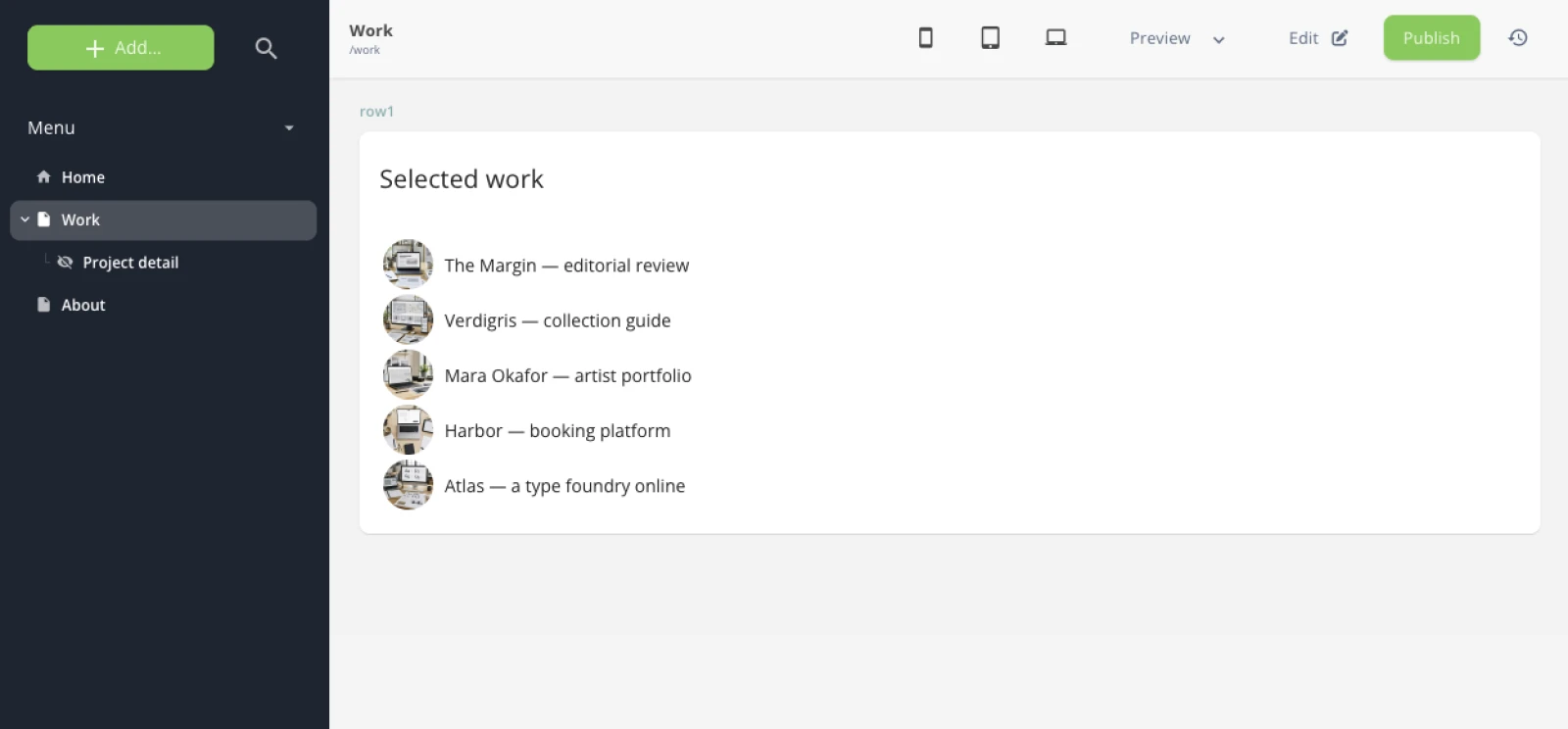
Task: Open the search magnifier in sidebar
Action: pos(266,48)
